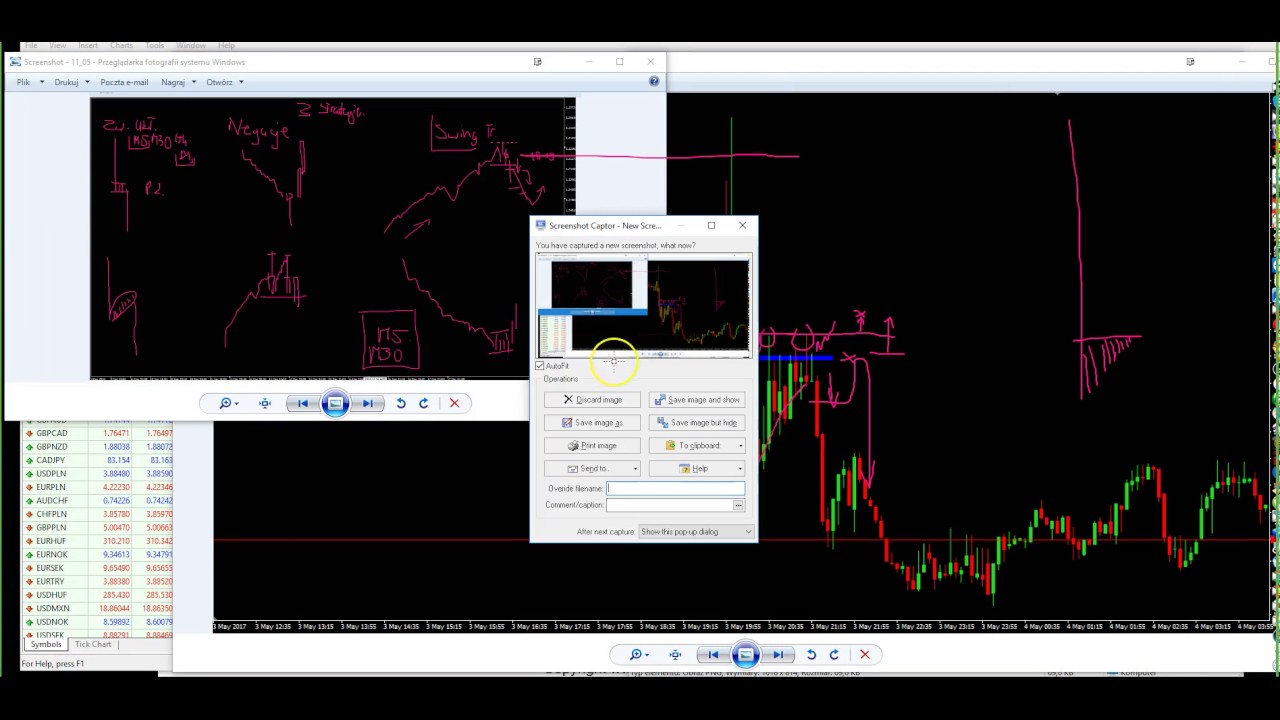Expand the Send to dropdown arrow
This screenshot has width=1280, height=720.
tap(635, 469)
